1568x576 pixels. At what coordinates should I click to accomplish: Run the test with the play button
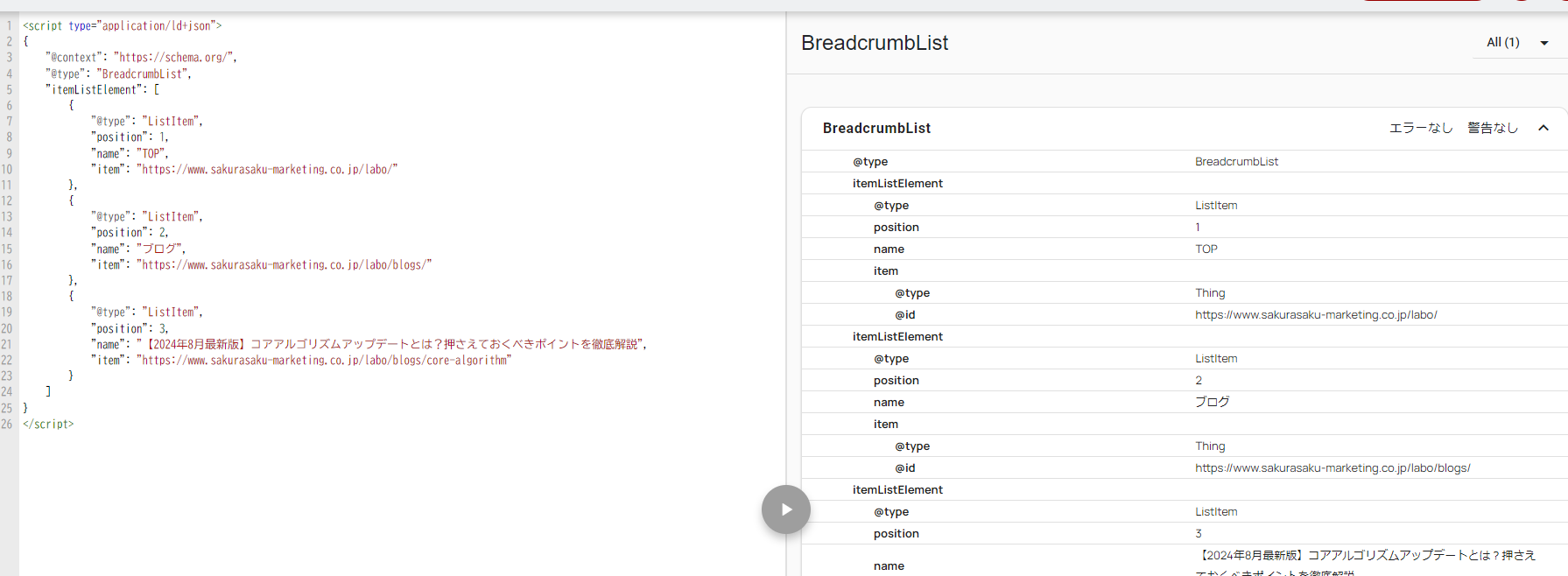785,509
